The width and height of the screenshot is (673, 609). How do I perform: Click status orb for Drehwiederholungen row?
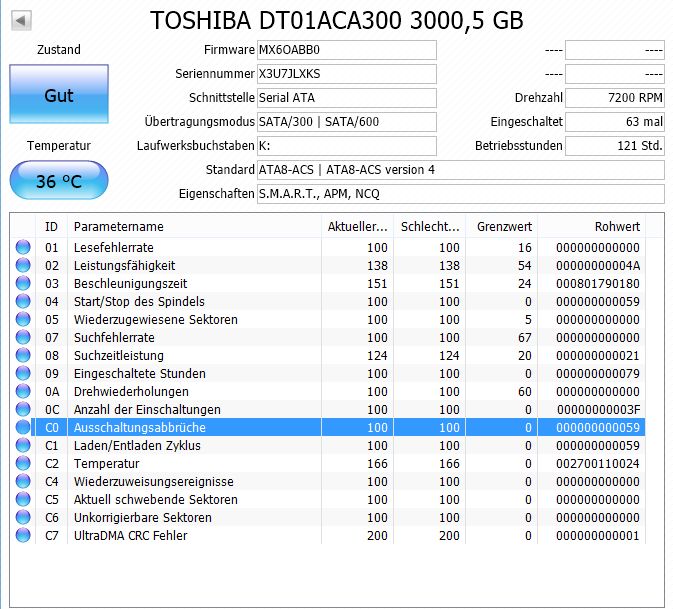(x=23, y=391)
